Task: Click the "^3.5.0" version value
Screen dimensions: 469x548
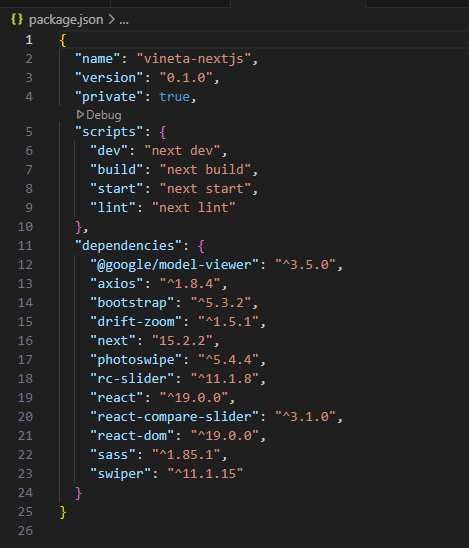Action: [x=305, y=265]
